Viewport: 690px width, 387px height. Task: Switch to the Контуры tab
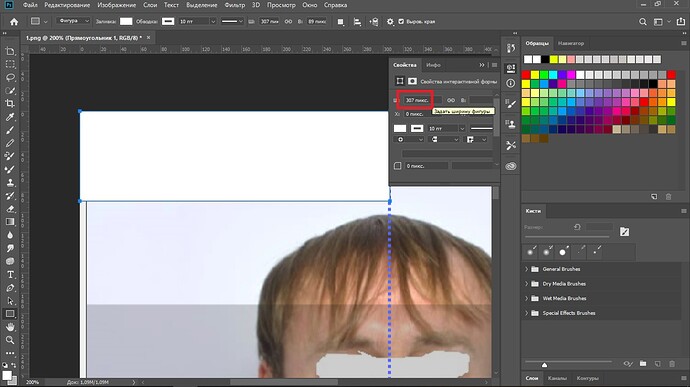[587, 378]
